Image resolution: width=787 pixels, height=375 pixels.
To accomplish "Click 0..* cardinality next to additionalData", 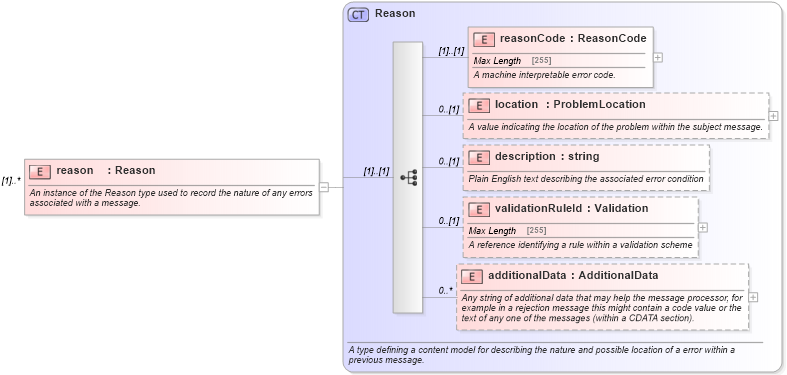I will 446,291.
